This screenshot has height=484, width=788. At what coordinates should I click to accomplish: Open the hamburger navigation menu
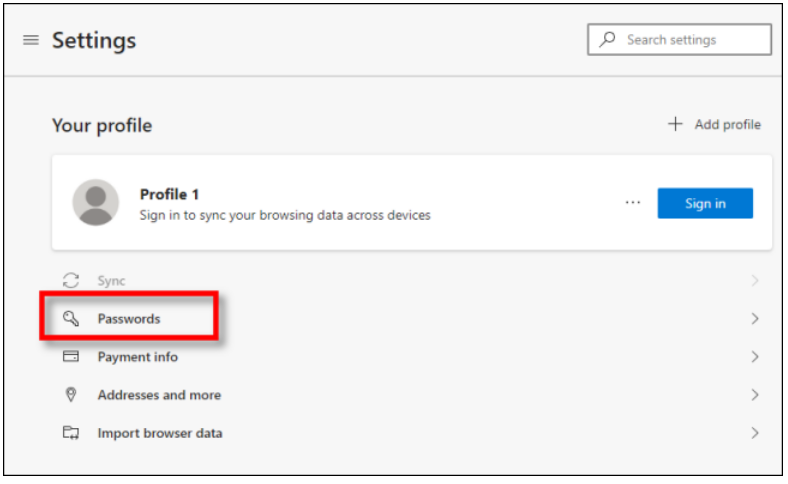tap(31, 40)
